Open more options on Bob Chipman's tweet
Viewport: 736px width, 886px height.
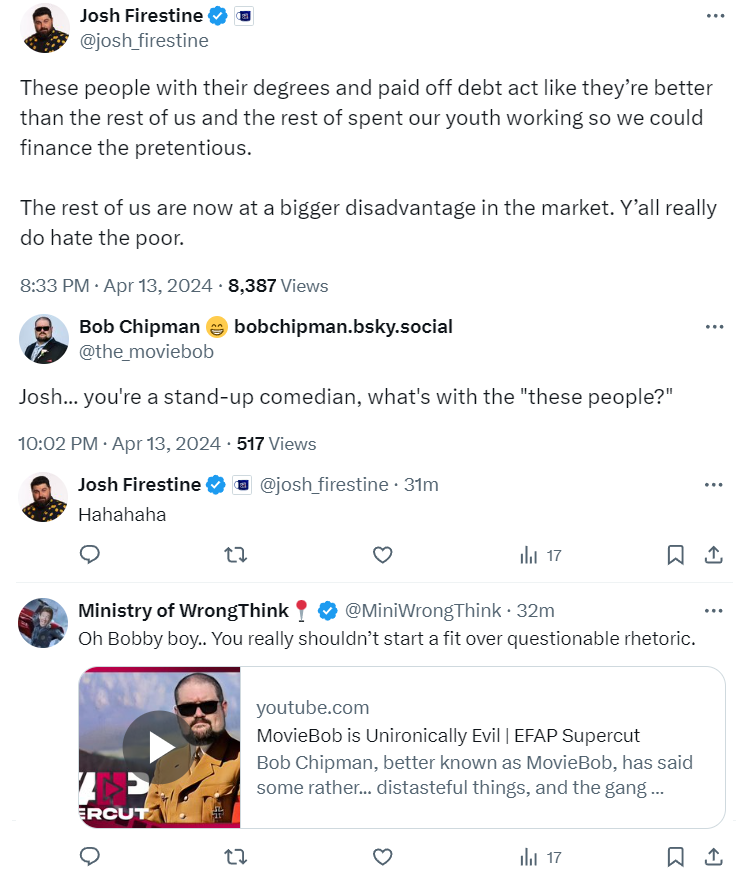pyautogui.click(x=714, y=327)
